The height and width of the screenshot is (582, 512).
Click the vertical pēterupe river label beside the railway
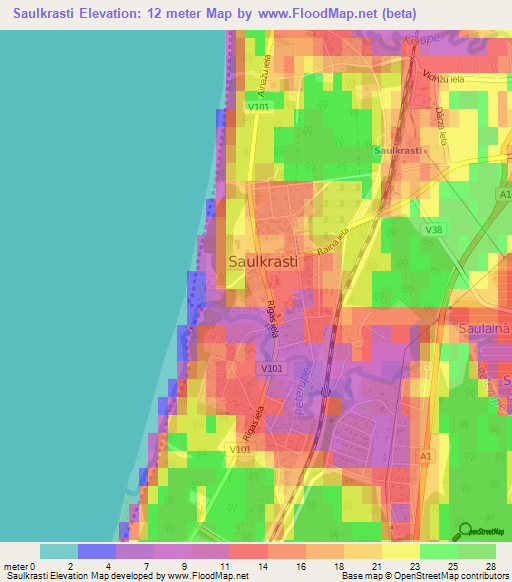pos(302,391)
